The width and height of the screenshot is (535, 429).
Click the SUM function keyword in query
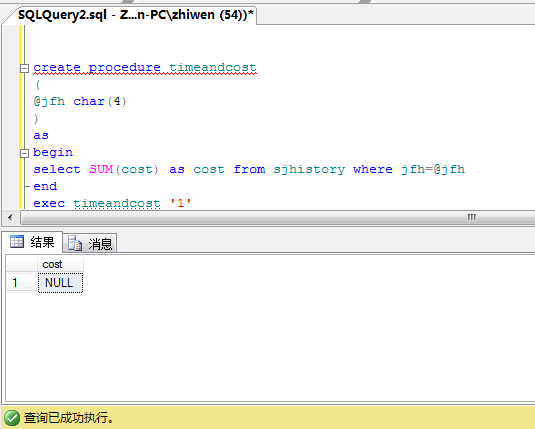[x=101, y=169]
